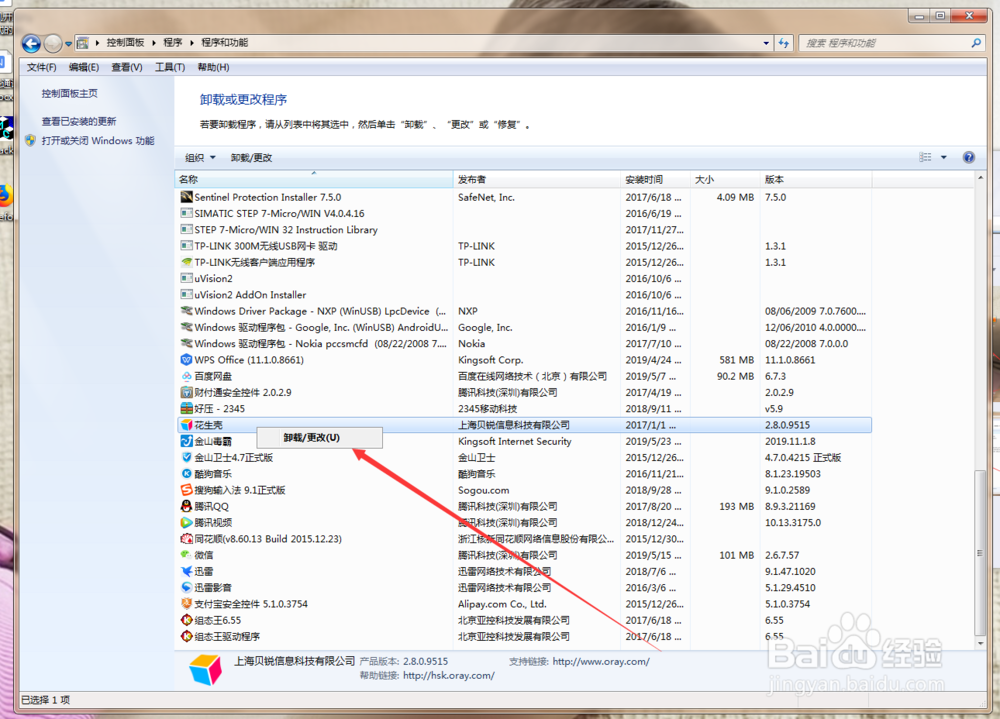The width and height of the screenshot is (1000, 719).
Task: Expand the arrow after 程序 breadcrumb
Action: (x=191, y=43)
